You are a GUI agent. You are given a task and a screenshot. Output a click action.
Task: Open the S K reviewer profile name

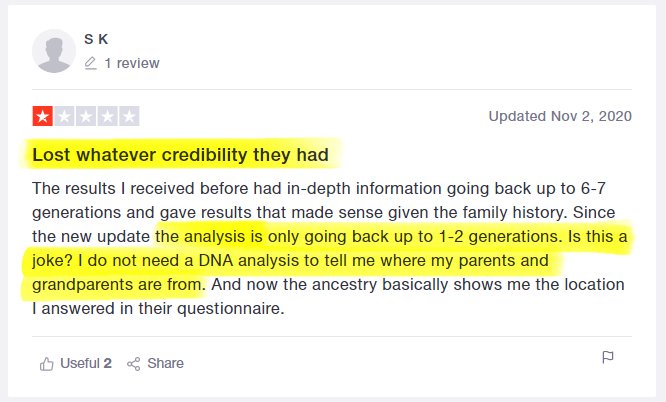(96, 39)
